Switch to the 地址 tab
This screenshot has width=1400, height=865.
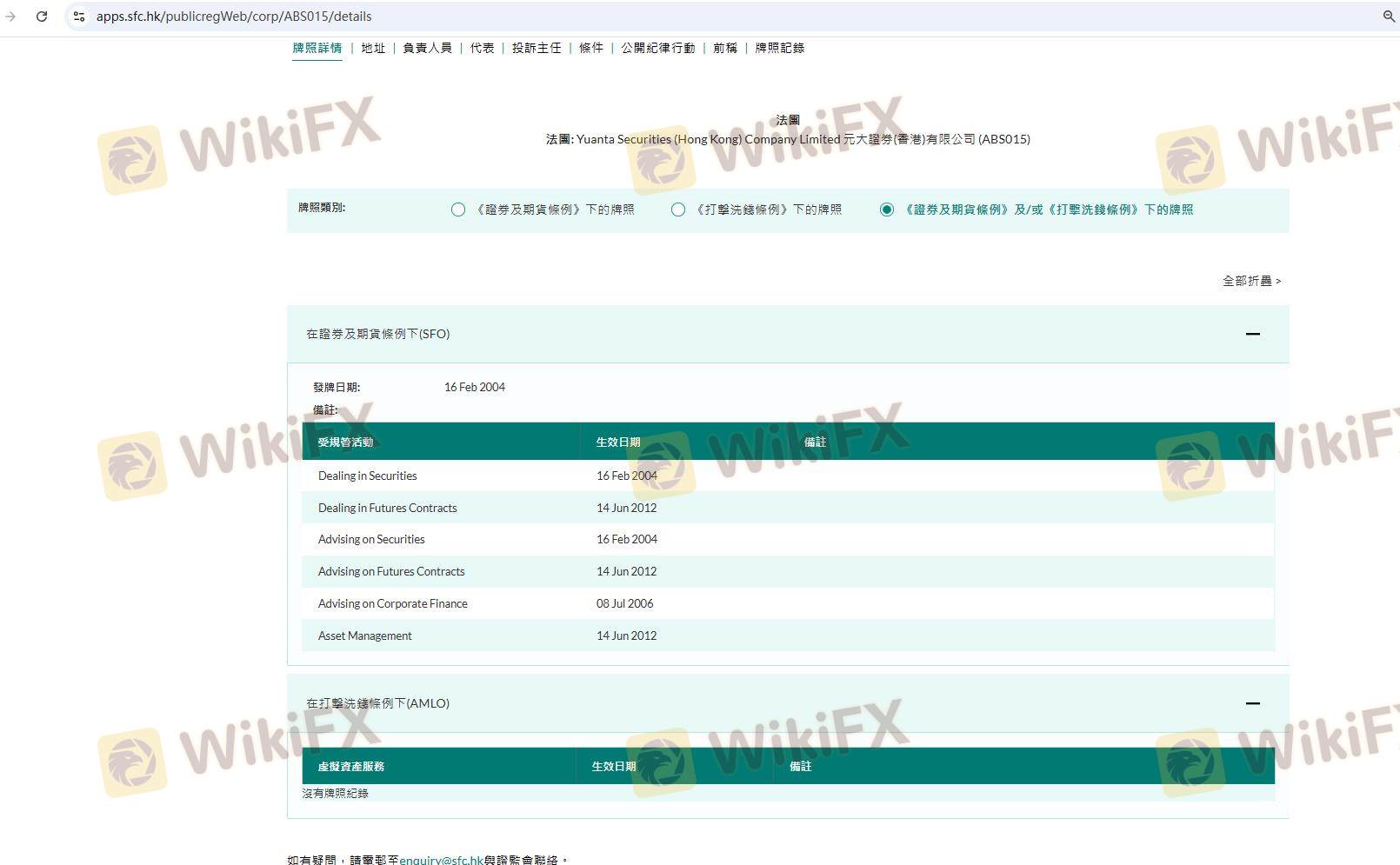tap(373, 48)
